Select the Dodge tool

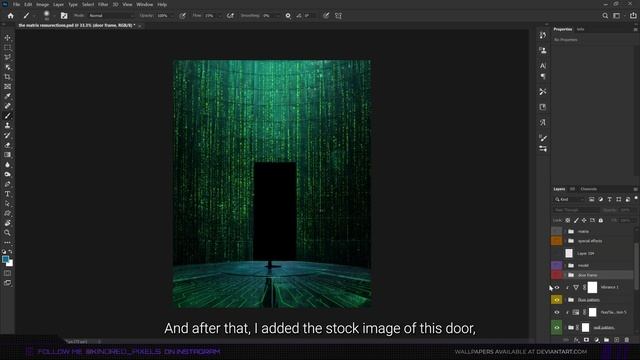tap(7, 174)
